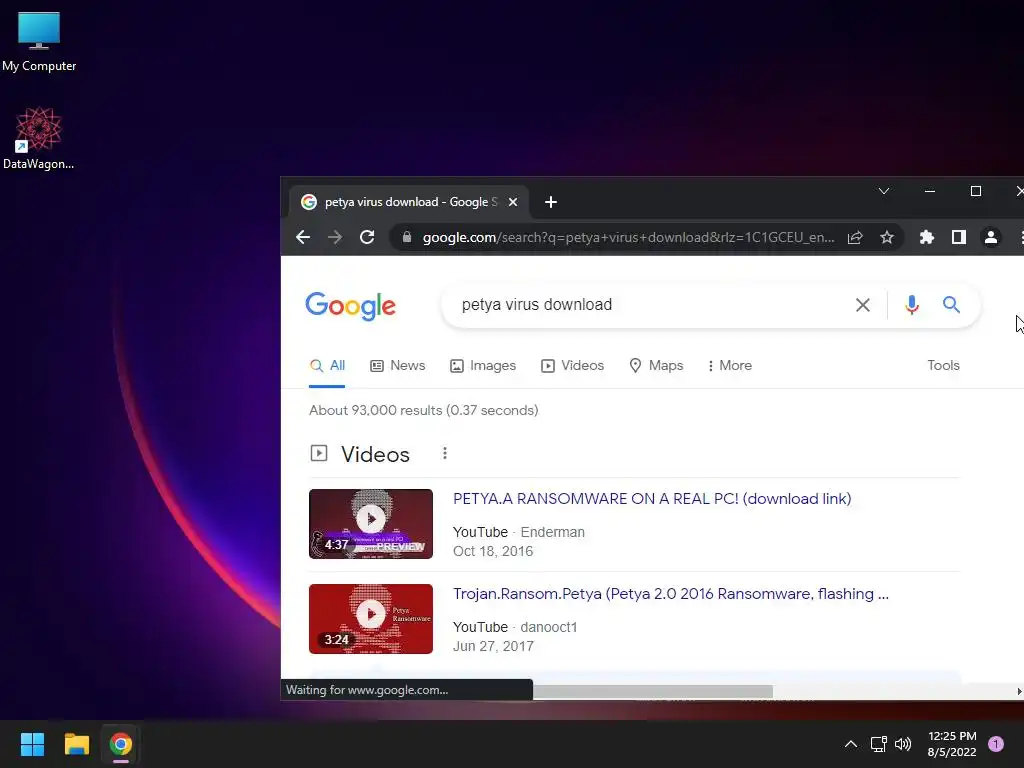Open the clock showing 12:25 PM
This screenshot has height=768, width=1024.
point(952,744)
